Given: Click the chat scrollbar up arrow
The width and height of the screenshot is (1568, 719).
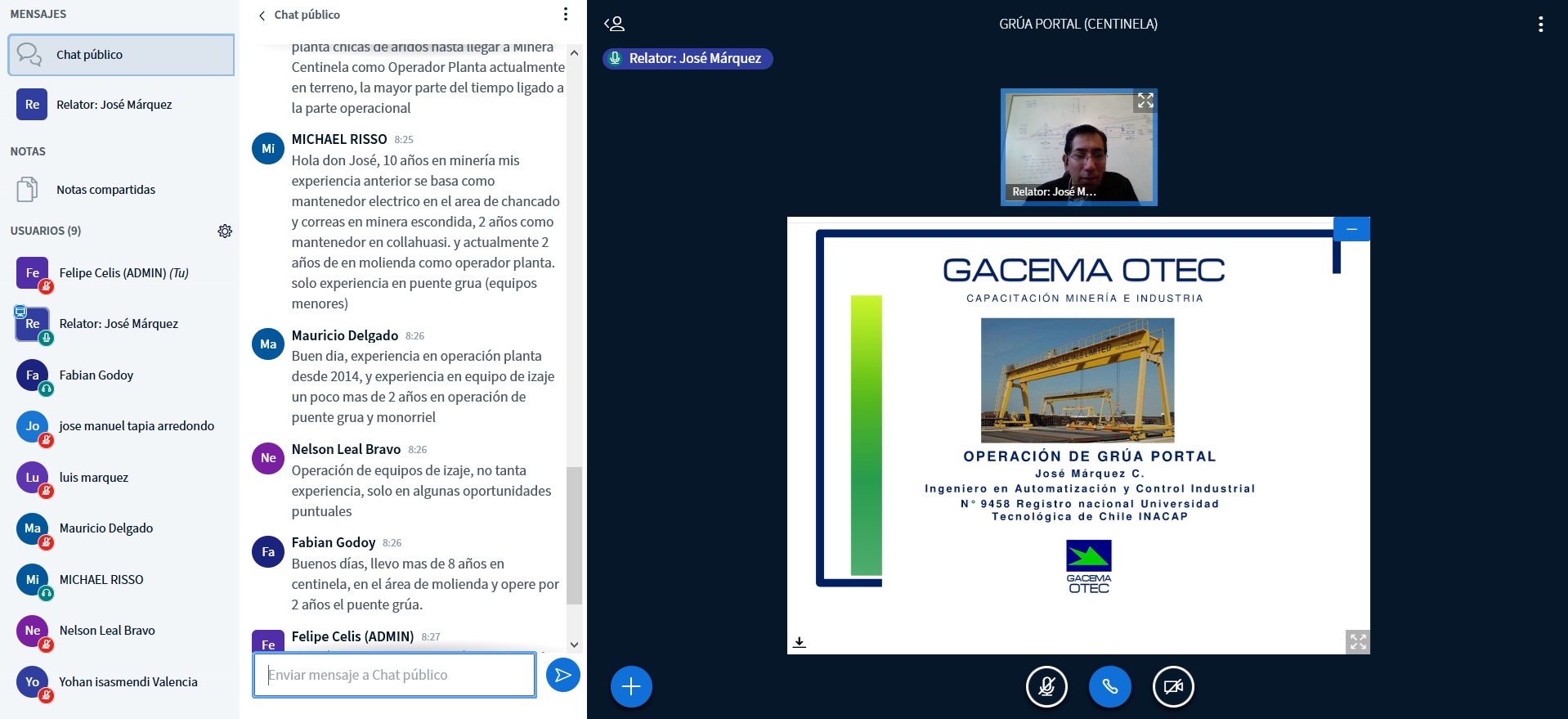Looking at the screenshot, I should click(574, 53).
